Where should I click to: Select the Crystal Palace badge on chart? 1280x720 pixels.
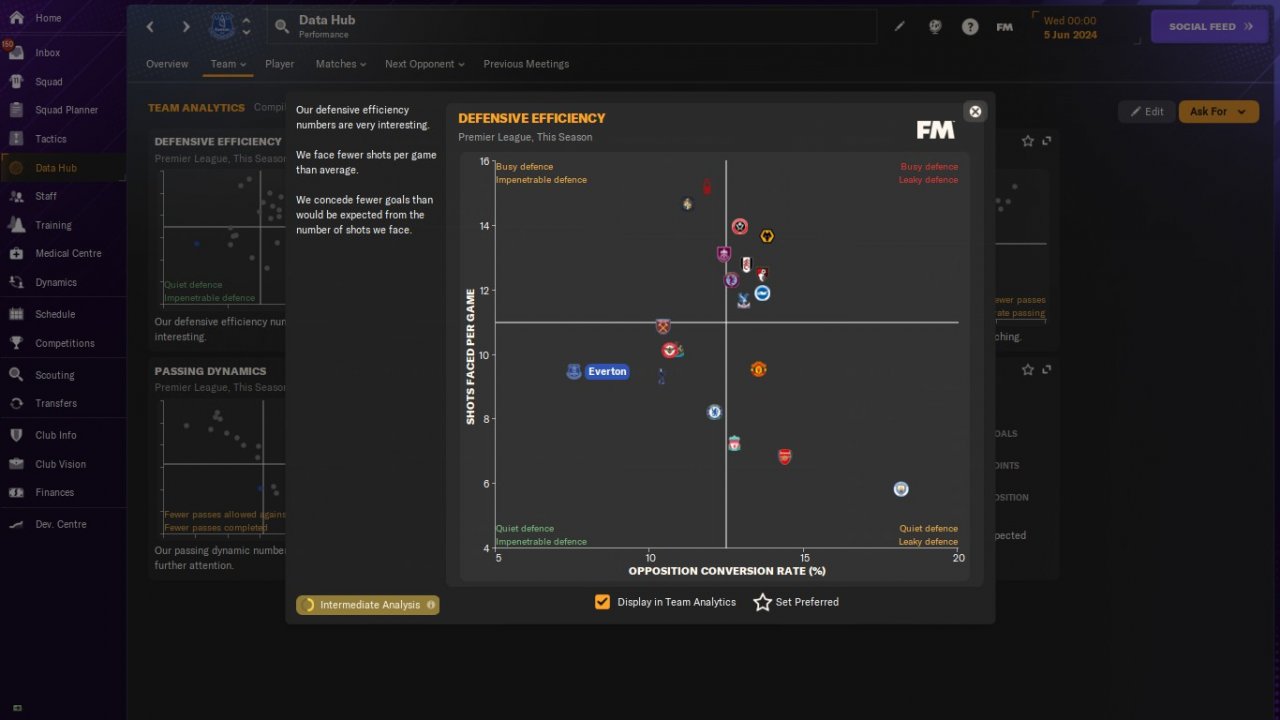[x=743, y=300]
